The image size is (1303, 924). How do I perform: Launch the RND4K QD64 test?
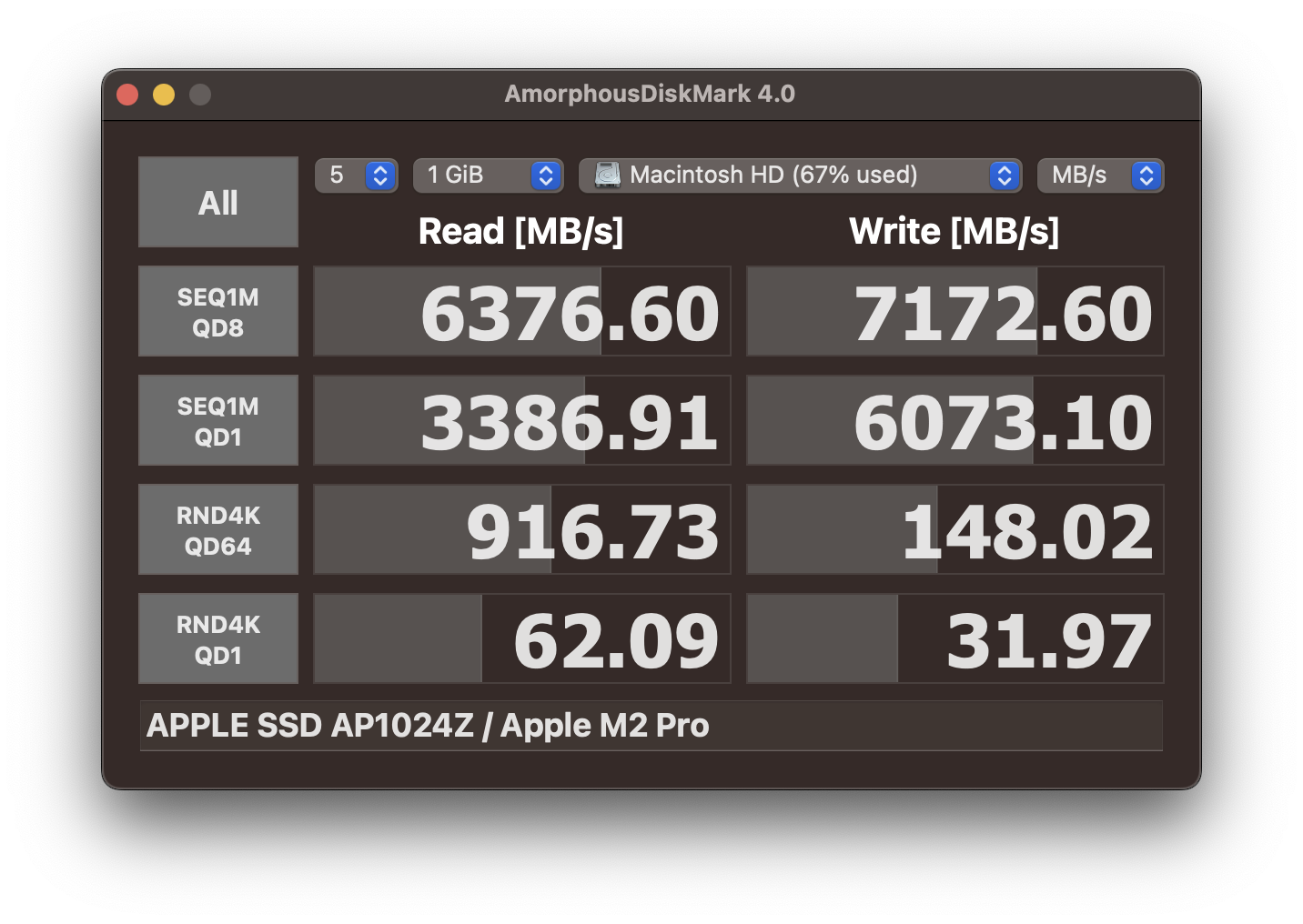point(218,529)
